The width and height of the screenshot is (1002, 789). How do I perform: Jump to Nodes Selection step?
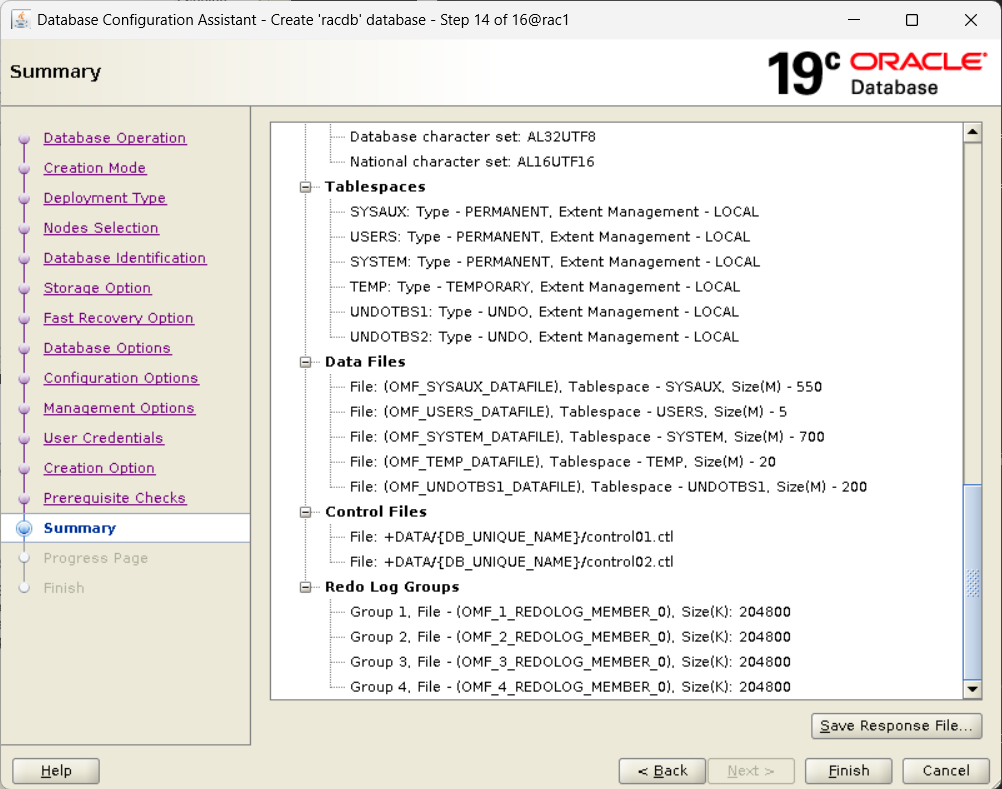tap(101, 228)
